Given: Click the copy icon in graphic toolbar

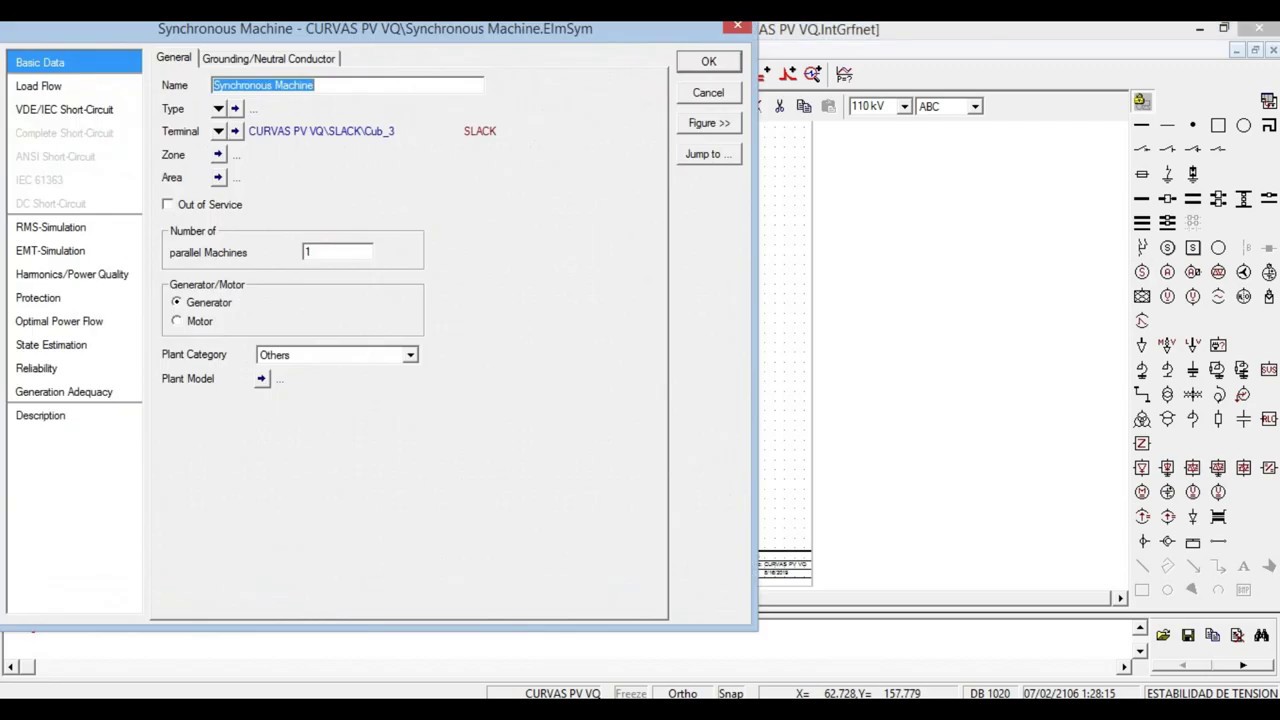Looking at the screenshot, I should [804, 106].
